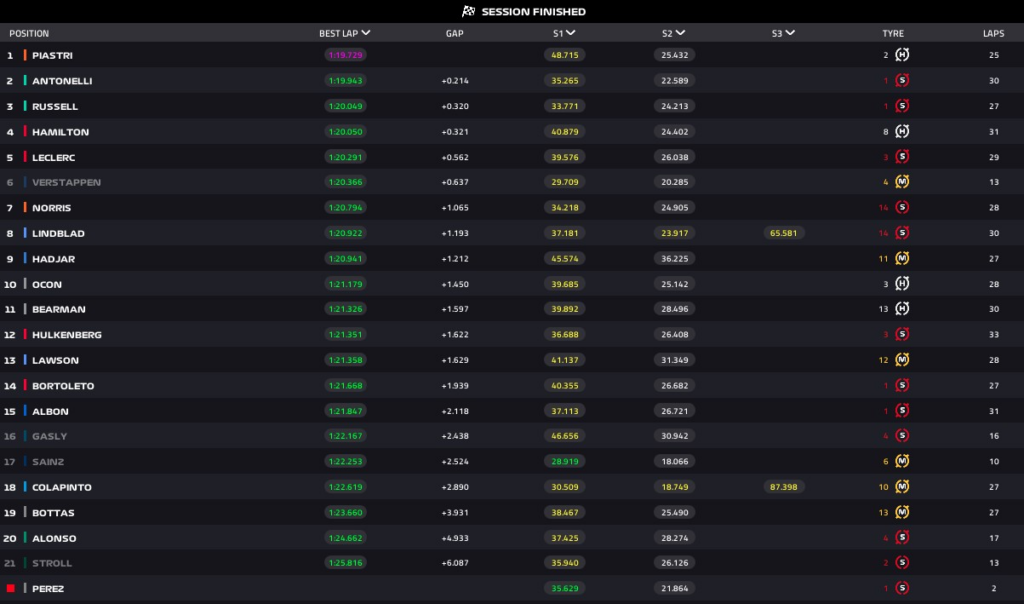Screen dimensions: 1024x604
Task: Open the Best Lap column dropdown
Action: tap(366, 33)
